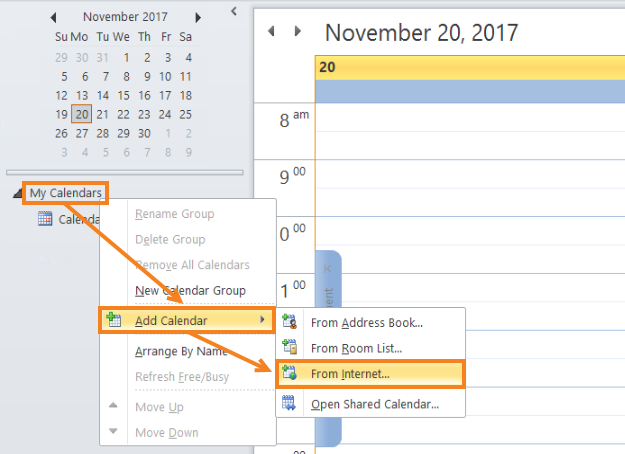Go to previous month in mini calendar
Image resolution: width=625 pixels, height=454 pixels.
[53, 18]
